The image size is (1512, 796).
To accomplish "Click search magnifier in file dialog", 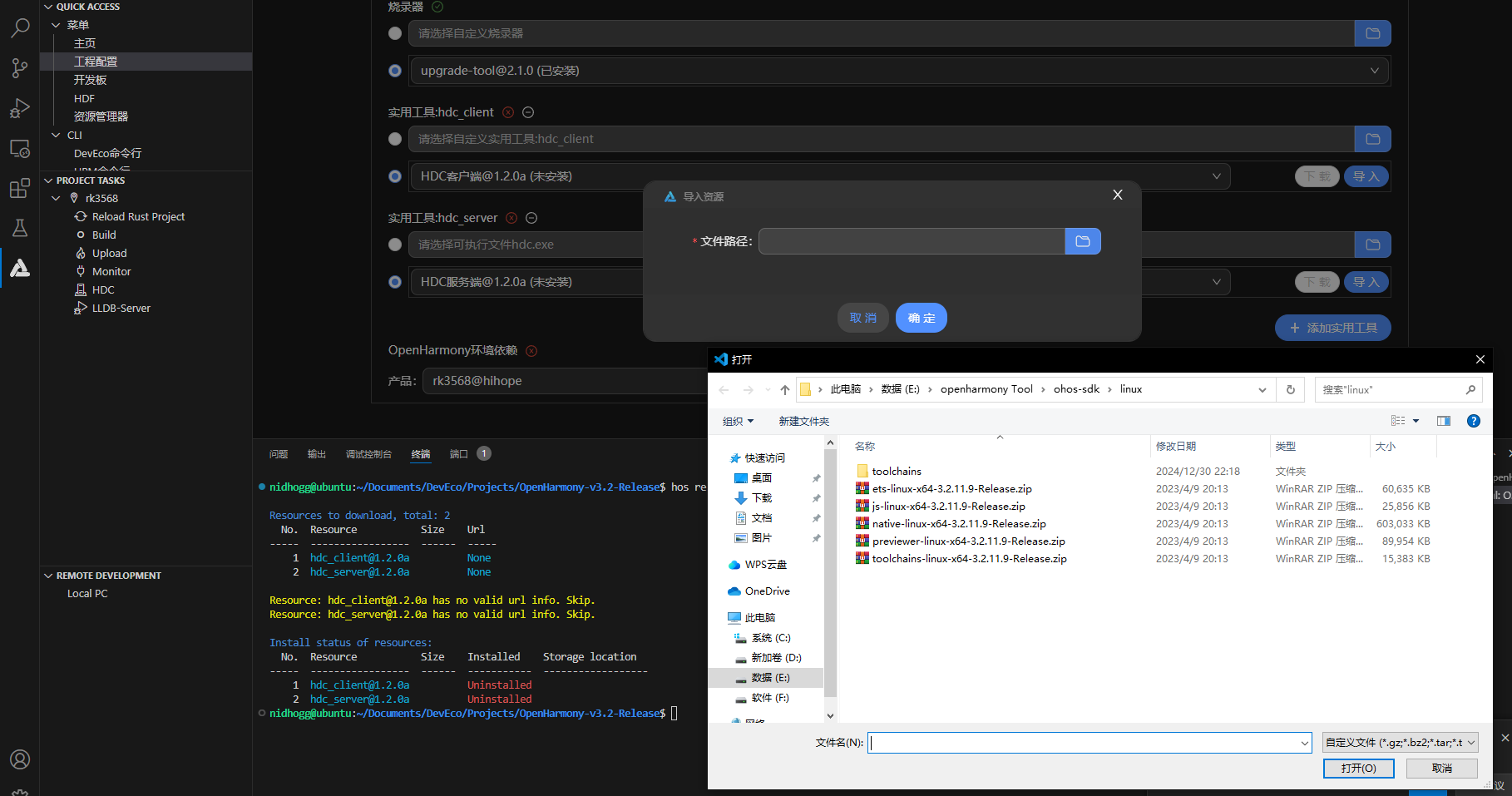I will tap(1470, 389).
